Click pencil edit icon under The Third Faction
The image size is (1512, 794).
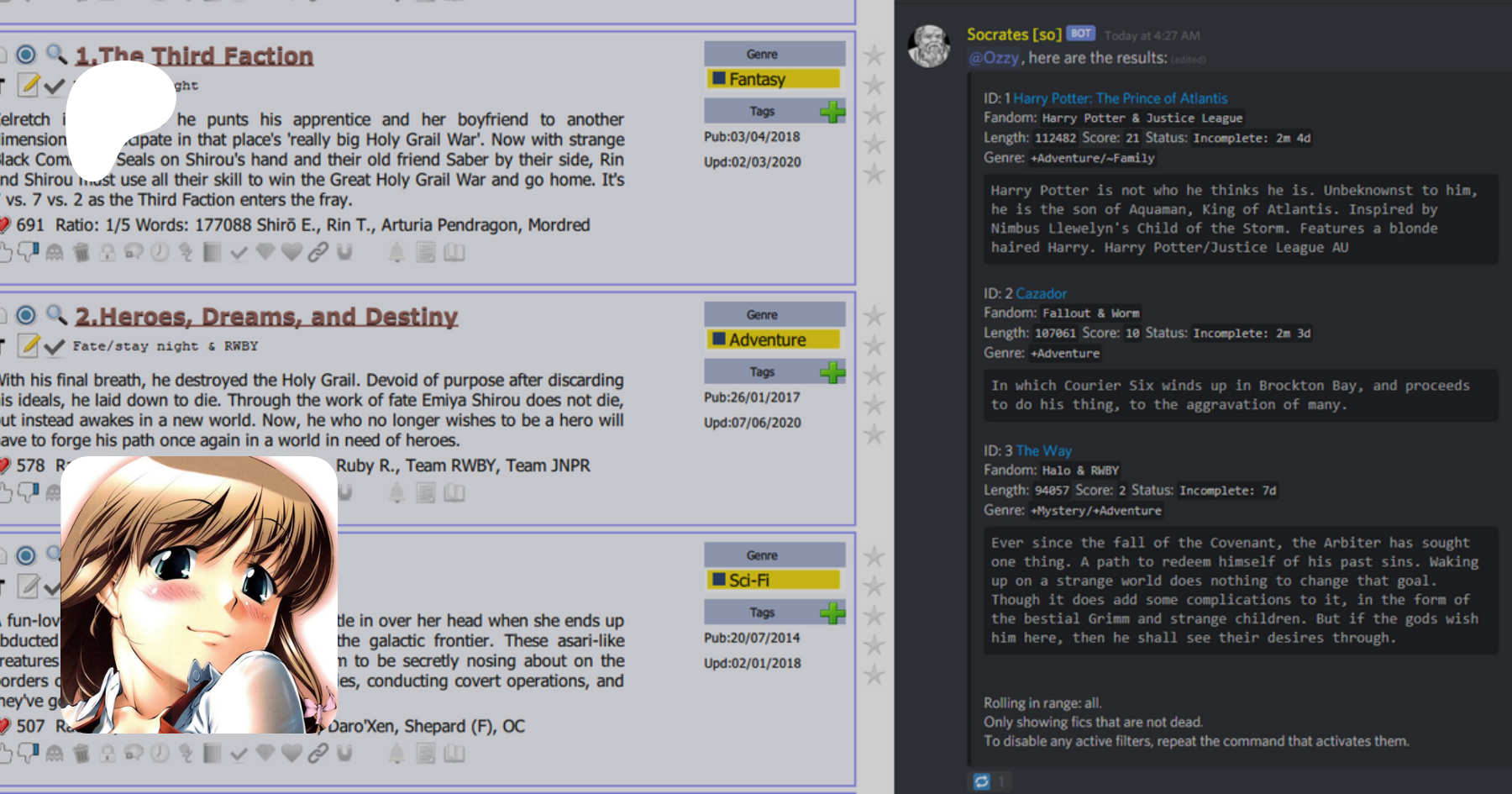(x=29, y=85)
